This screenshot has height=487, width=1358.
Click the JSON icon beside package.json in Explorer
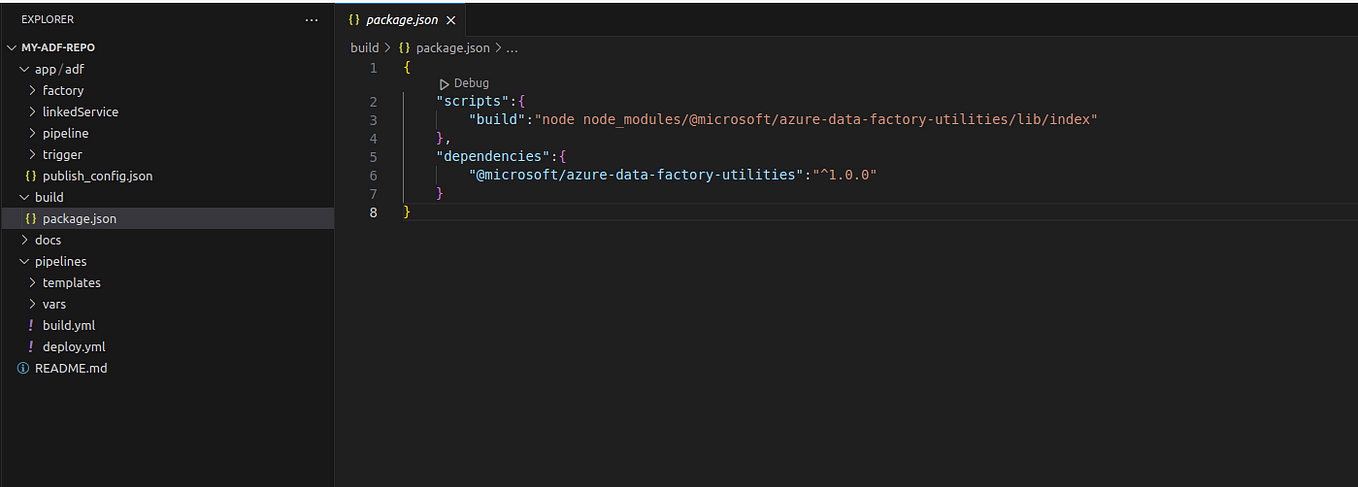[x=31, y=219]
